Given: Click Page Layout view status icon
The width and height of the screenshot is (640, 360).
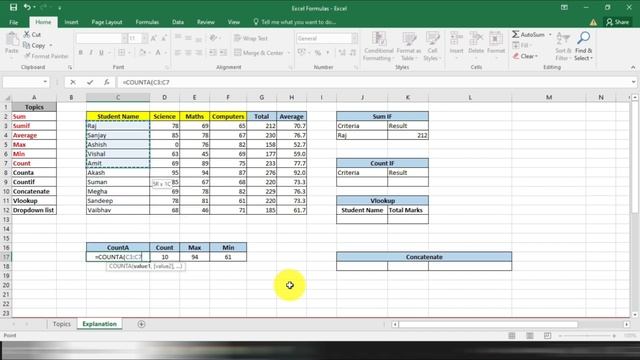Looking at the screenshot, I should [530, 336].
